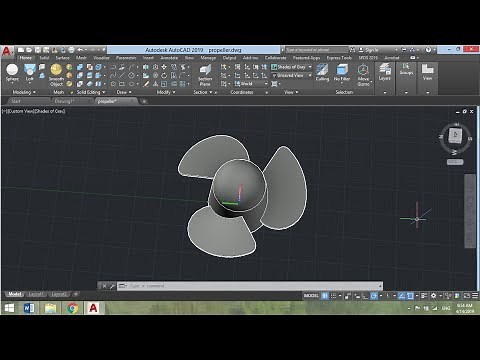Click the new drawing plus tab button
Viewport: 480px width, 360px height.
[144, 101]
